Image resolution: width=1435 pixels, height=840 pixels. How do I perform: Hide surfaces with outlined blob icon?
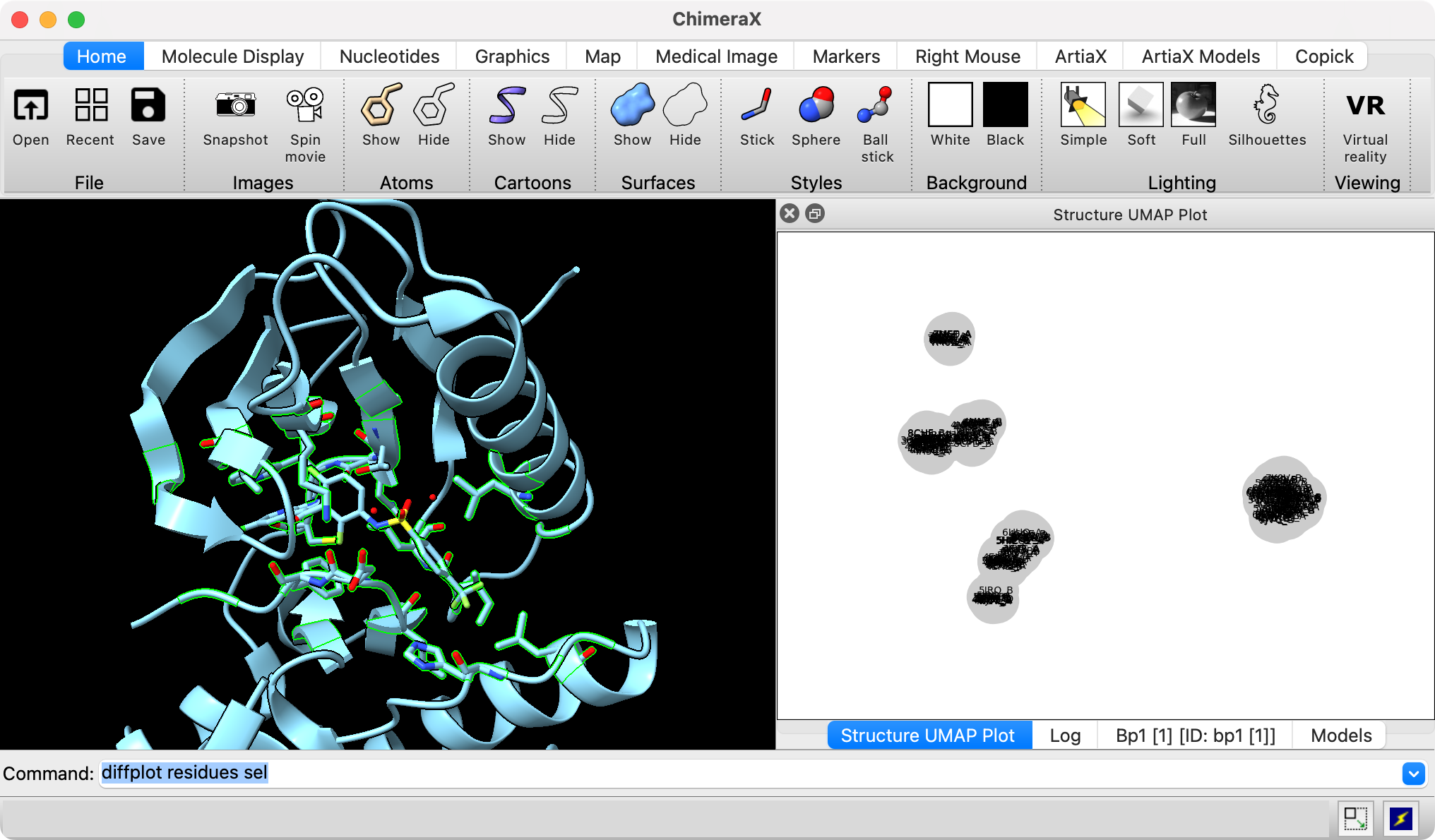[684, 106]
